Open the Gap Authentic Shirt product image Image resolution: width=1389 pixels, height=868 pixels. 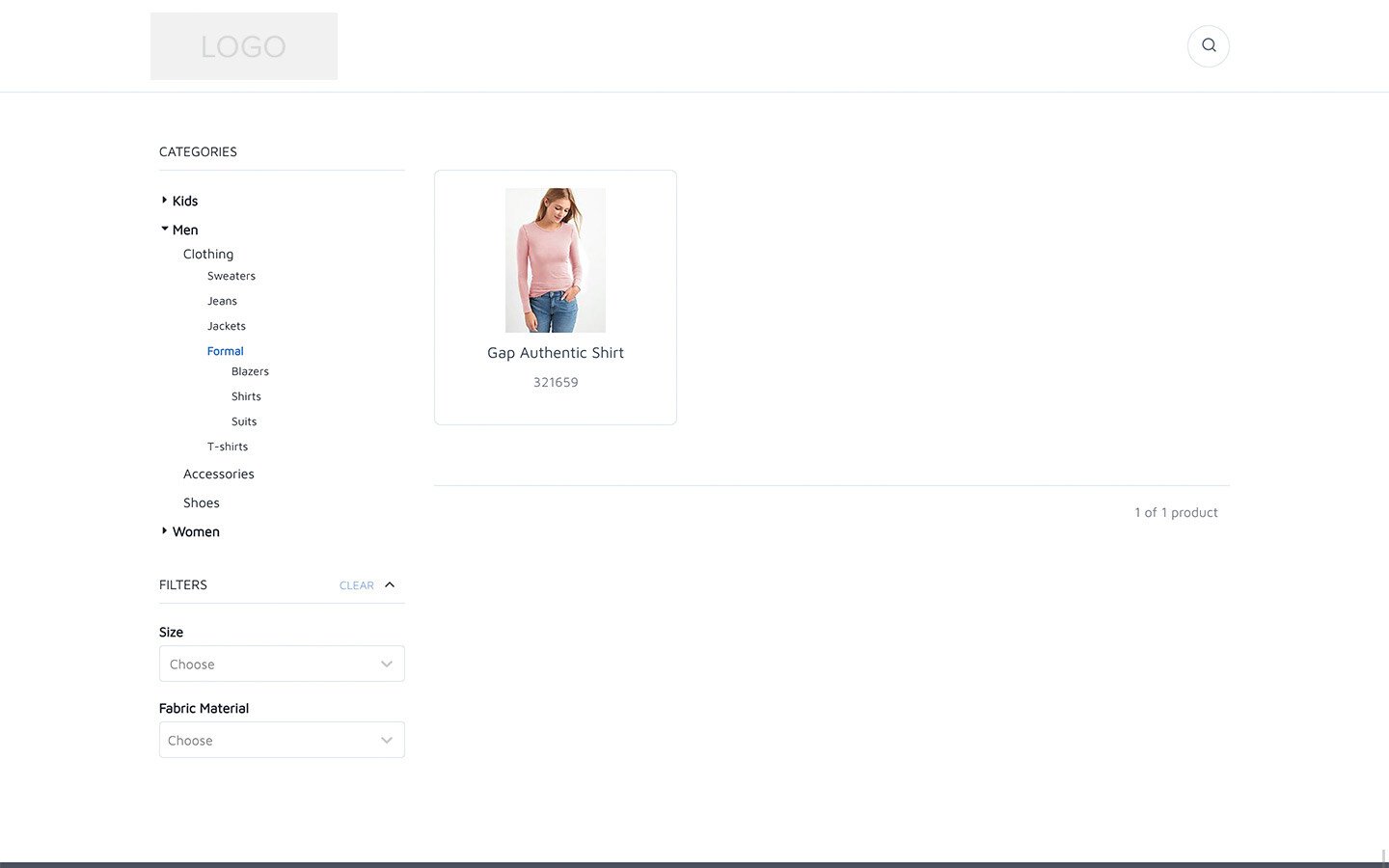click(x=556, y=260)
